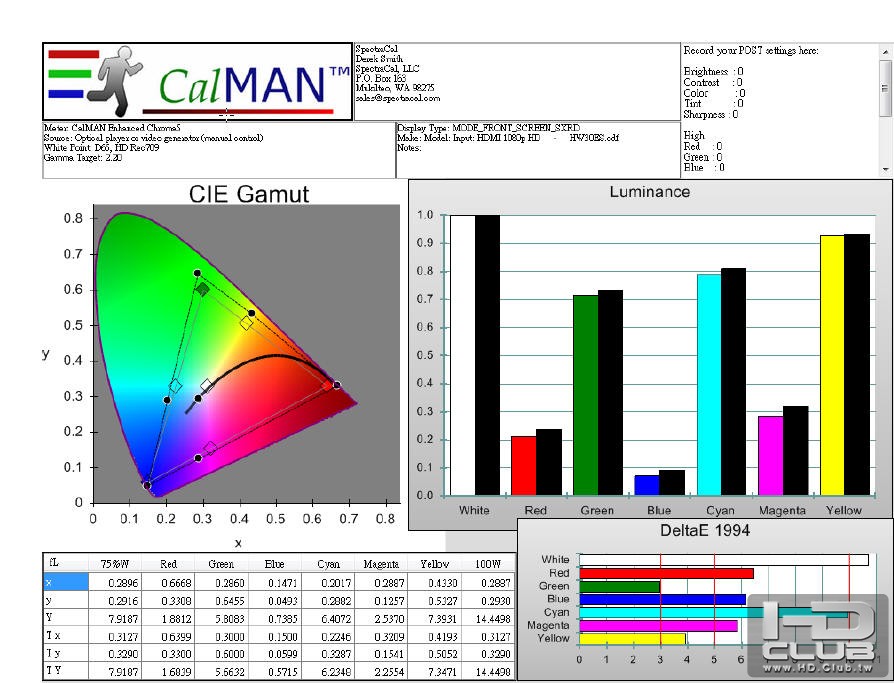Viewport: 894px width, 683px height.
Task: Click the 'Record your POST settings here:' heading
Action: click(x=751, y=50)
